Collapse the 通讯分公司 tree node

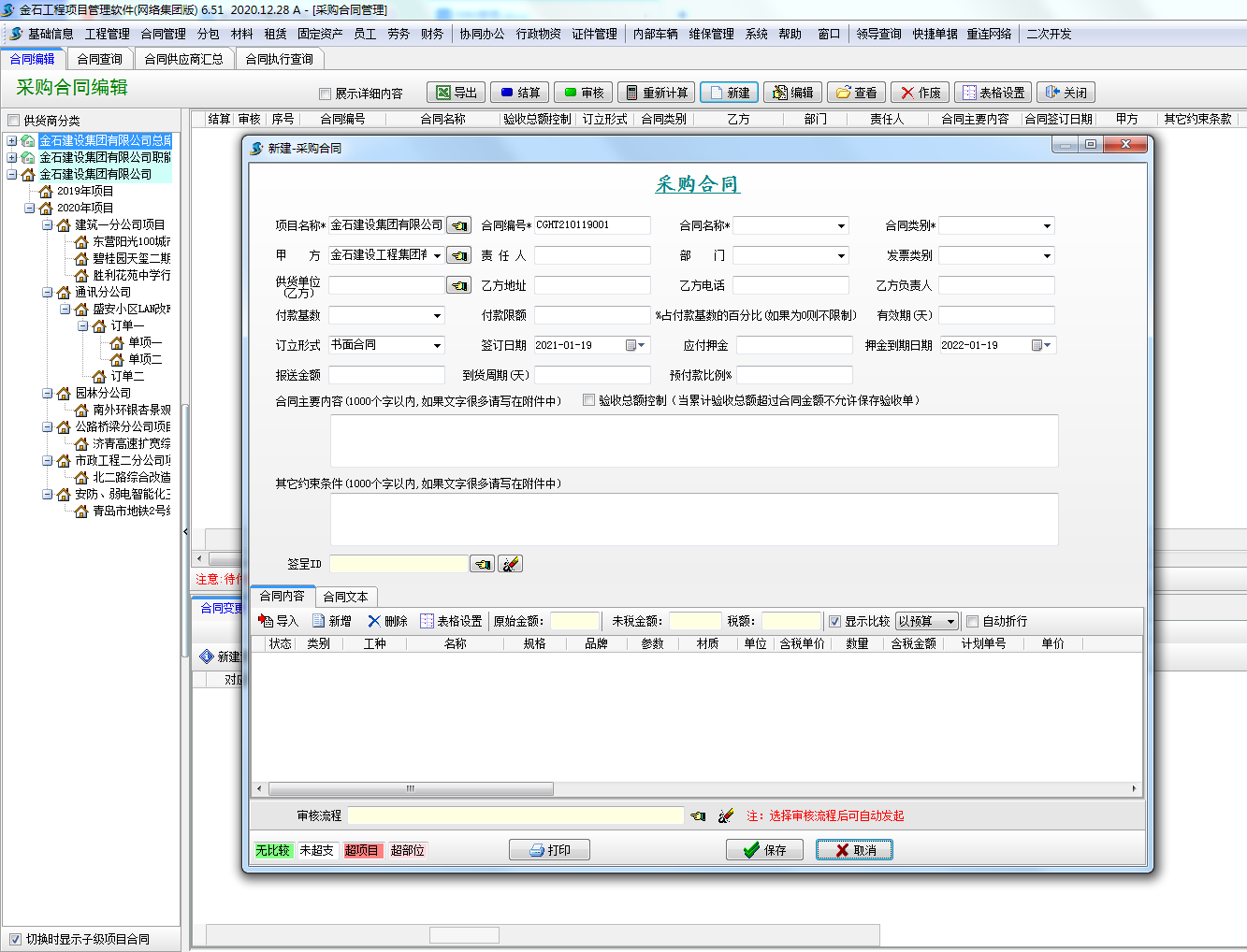[x=47, y=293]
